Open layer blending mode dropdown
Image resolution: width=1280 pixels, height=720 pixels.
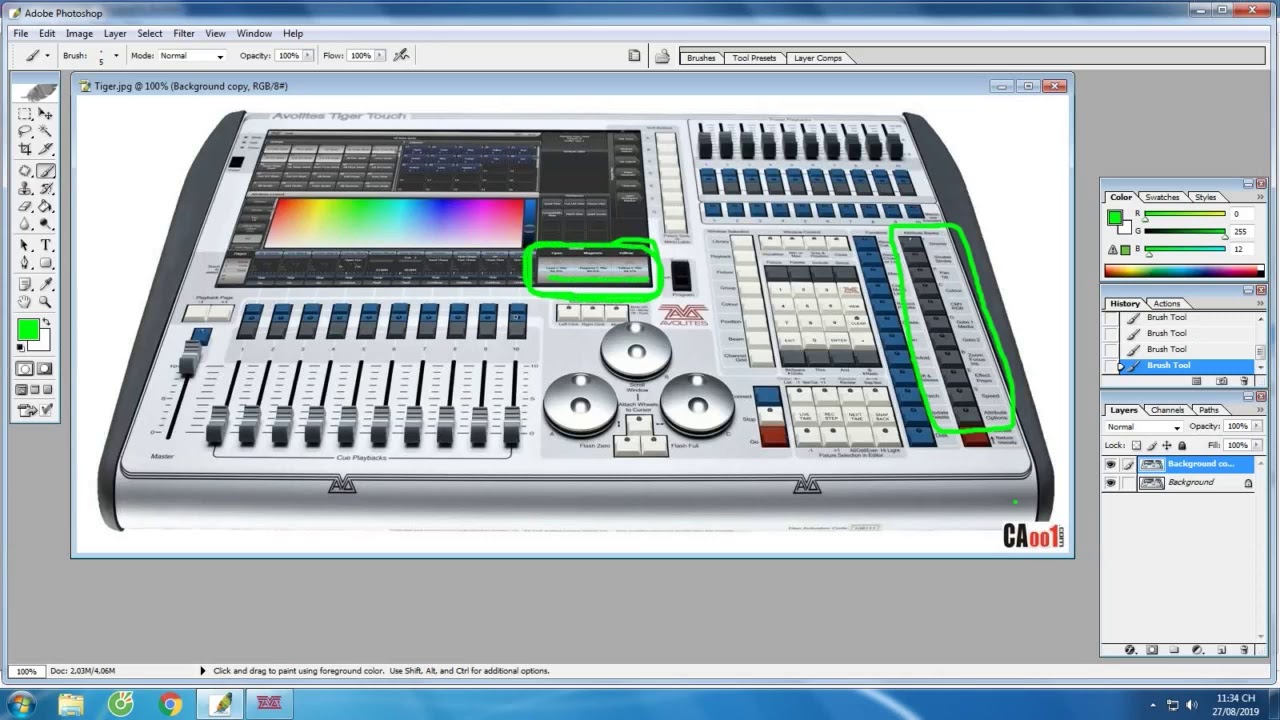click(1143, 427)
